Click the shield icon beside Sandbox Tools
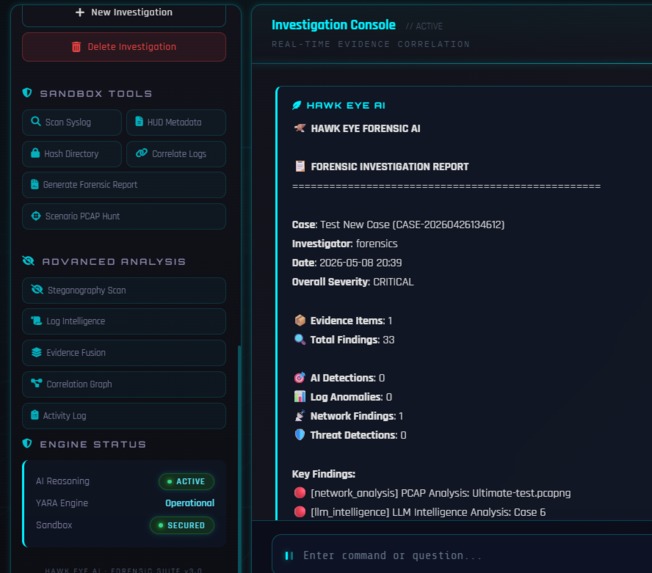652x573 pixels. (27, 93)
